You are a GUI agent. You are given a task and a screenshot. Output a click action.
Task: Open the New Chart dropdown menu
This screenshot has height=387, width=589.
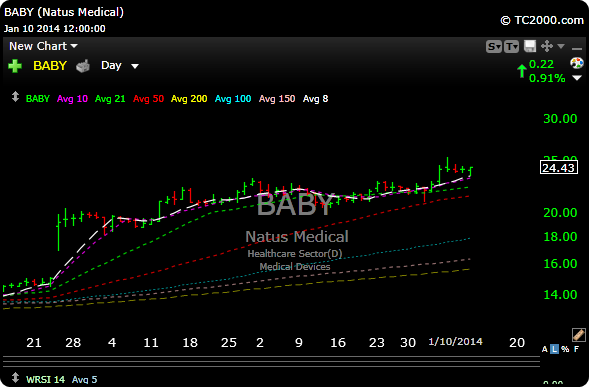(43, 46)
